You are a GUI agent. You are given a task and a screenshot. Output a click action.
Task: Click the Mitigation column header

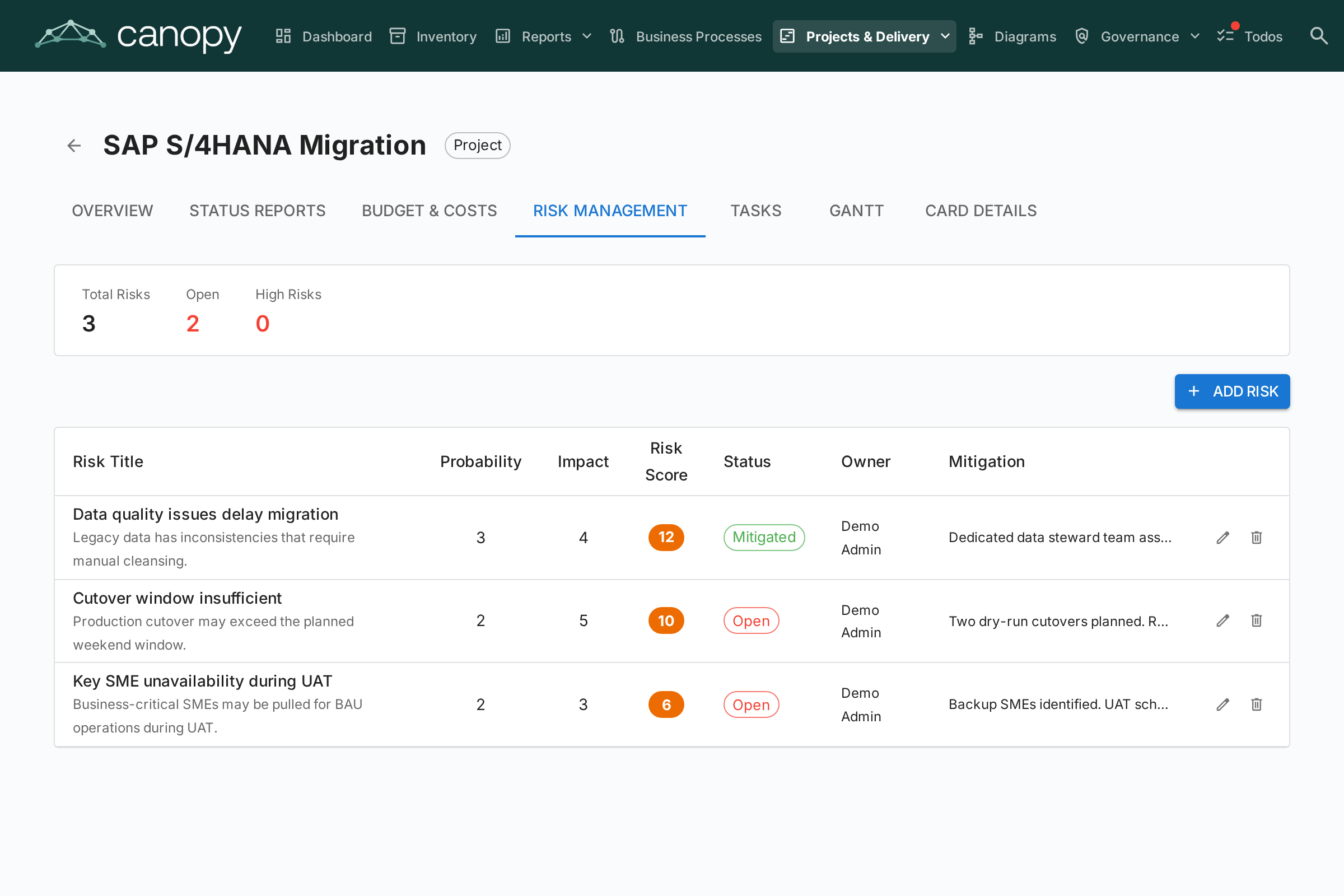[x=987, y=461]
